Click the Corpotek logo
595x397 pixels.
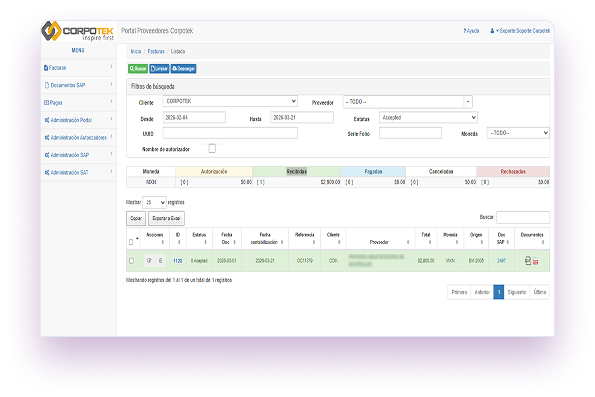[x=78, y=31]
